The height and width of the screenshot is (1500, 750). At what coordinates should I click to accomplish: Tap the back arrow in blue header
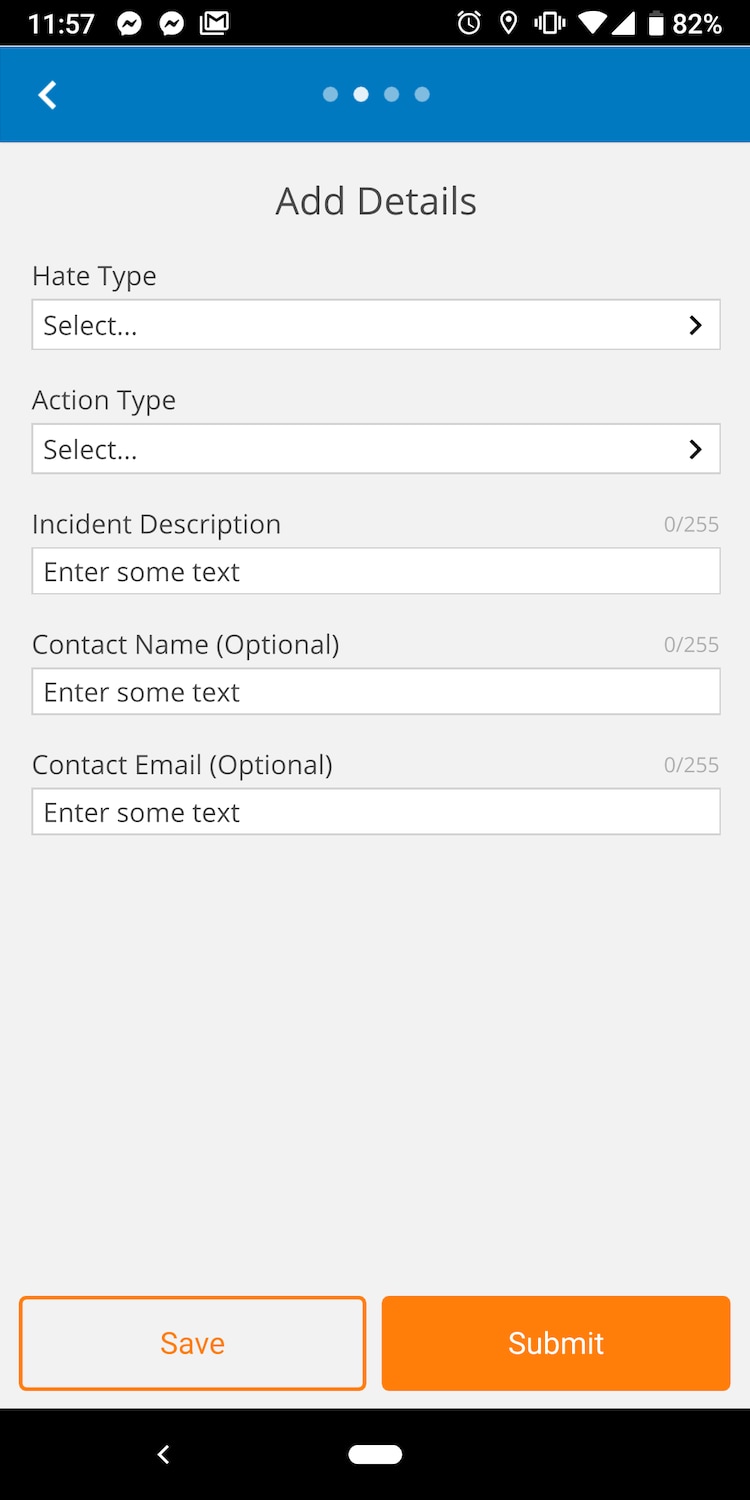(47, 95)
